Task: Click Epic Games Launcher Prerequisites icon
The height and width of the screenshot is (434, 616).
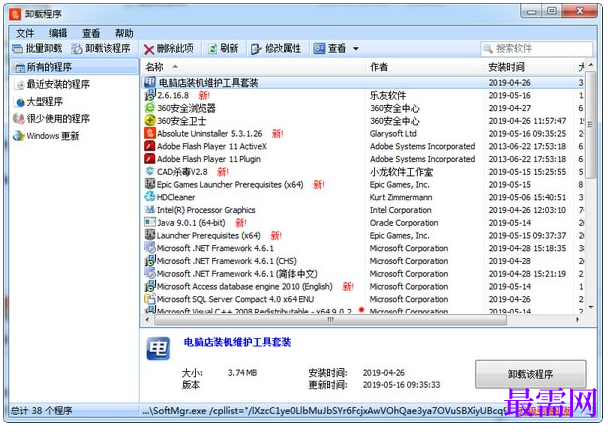Action: 150,184
